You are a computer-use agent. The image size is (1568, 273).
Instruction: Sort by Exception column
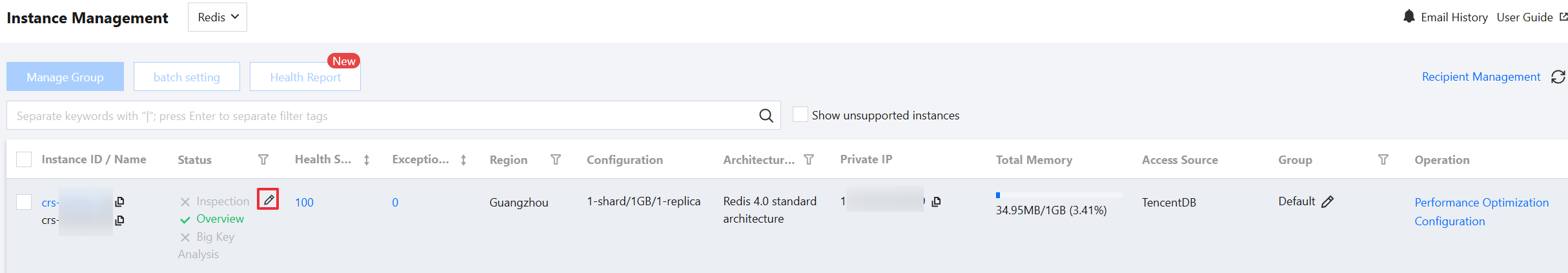(463, 160)
